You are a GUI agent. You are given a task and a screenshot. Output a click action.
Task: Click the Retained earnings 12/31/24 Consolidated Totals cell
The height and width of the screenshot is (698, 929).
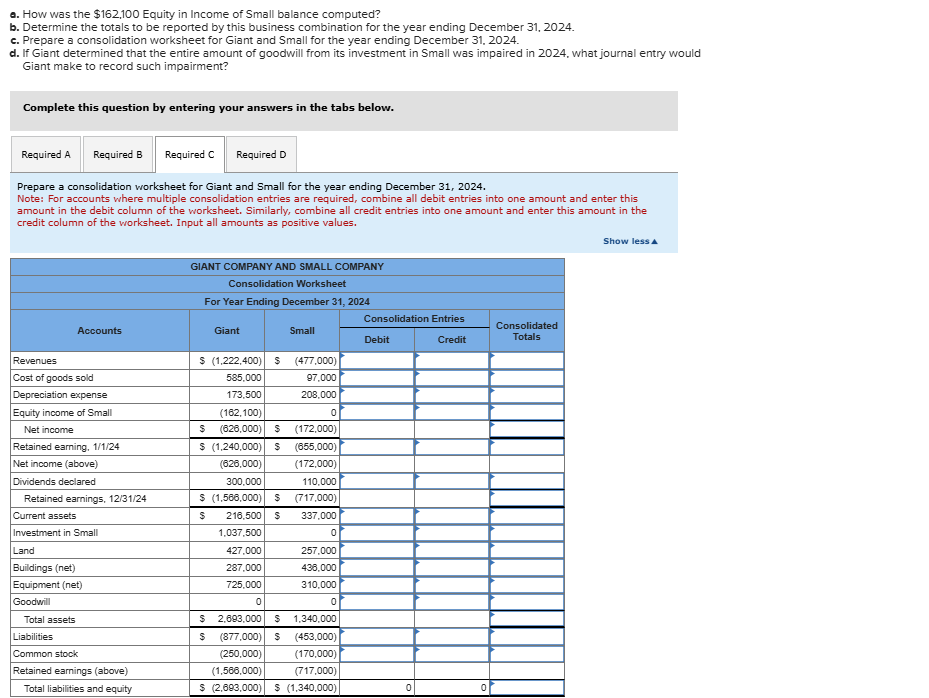(x=526, y=498)
